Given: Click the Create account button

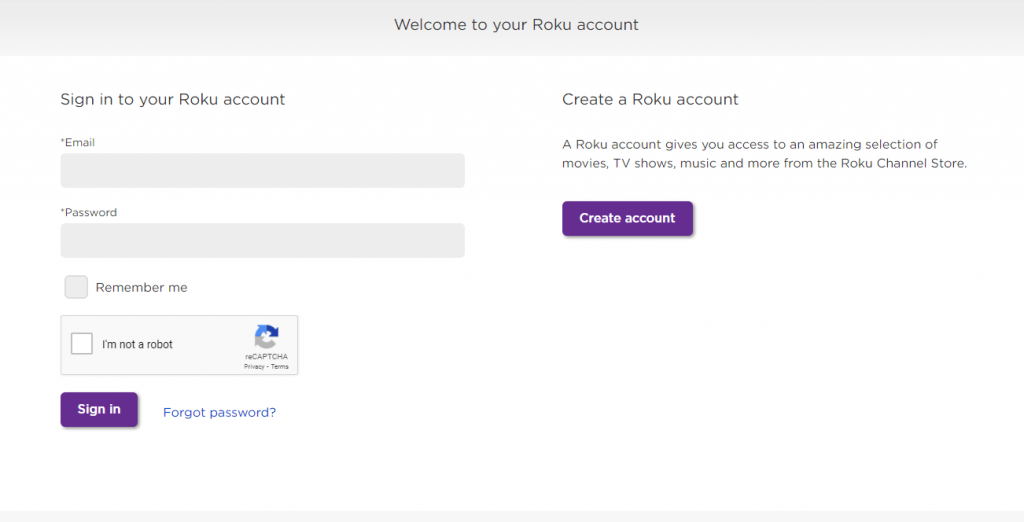Looking at the screenshot, I should [x=628, y=218].
